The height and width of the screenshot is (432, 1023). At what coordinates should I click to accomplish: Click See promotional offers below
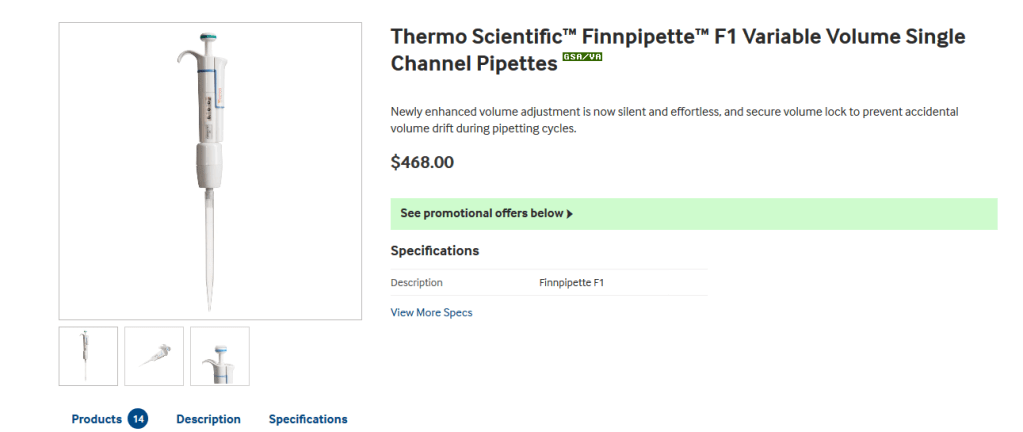[481, 214]
